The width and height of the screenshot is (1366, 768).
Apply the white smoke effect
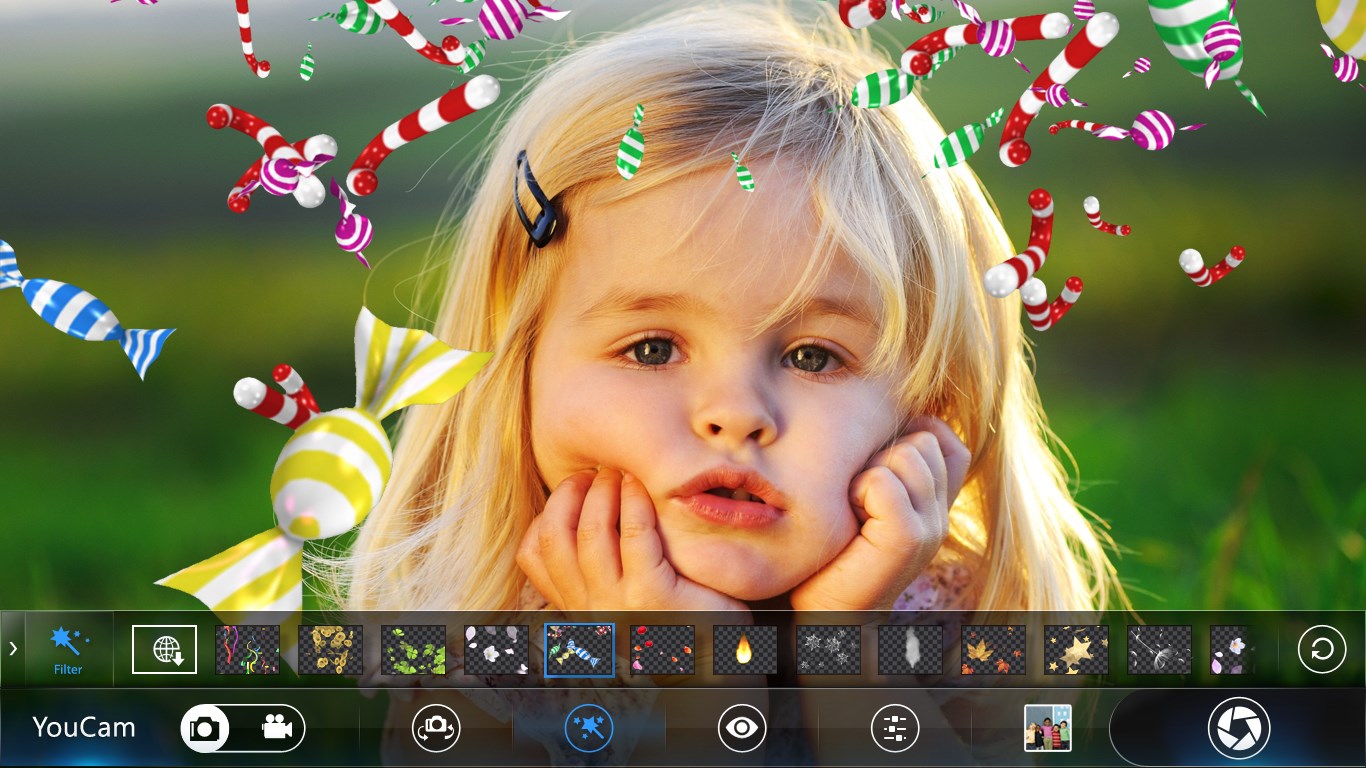point(911,650)
